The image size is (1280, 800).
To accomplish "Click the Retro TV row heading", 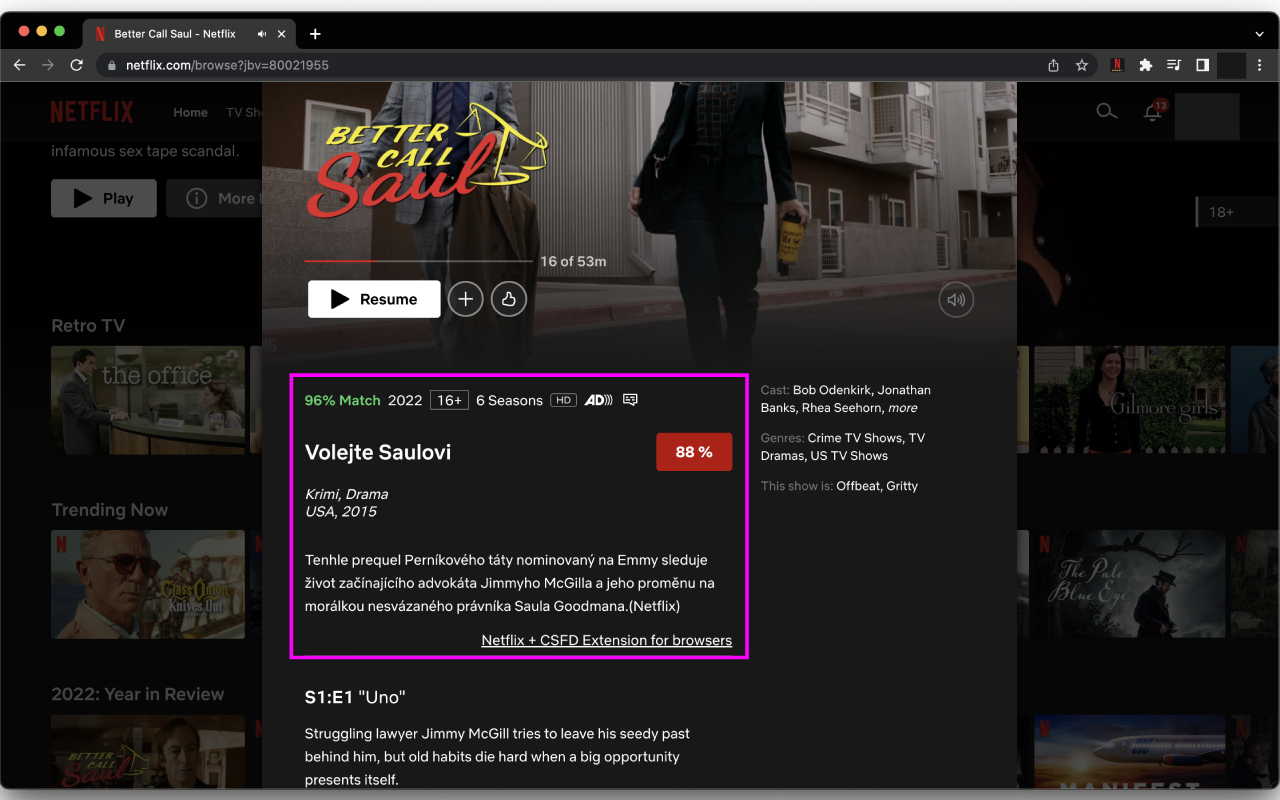I will pos(88,326).
